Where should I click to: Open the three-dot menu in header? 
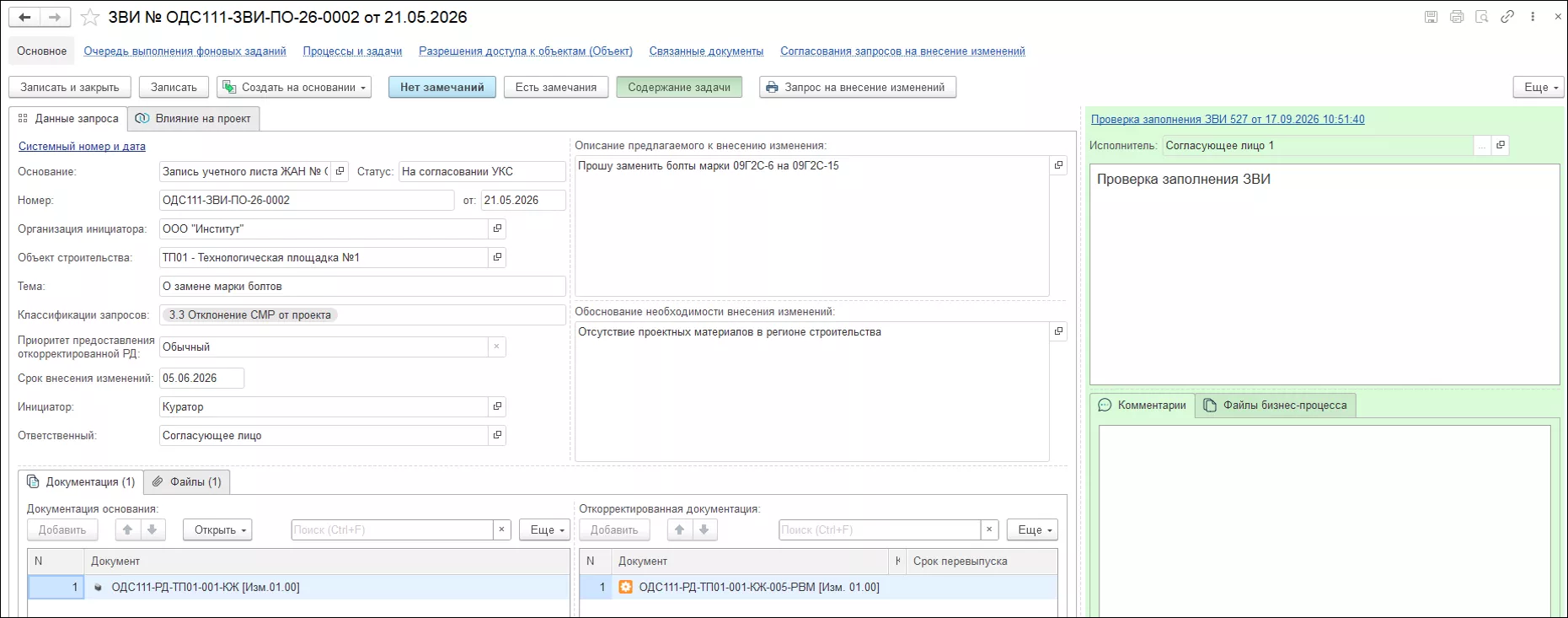pyautogui.click(x=1533, y=17)
